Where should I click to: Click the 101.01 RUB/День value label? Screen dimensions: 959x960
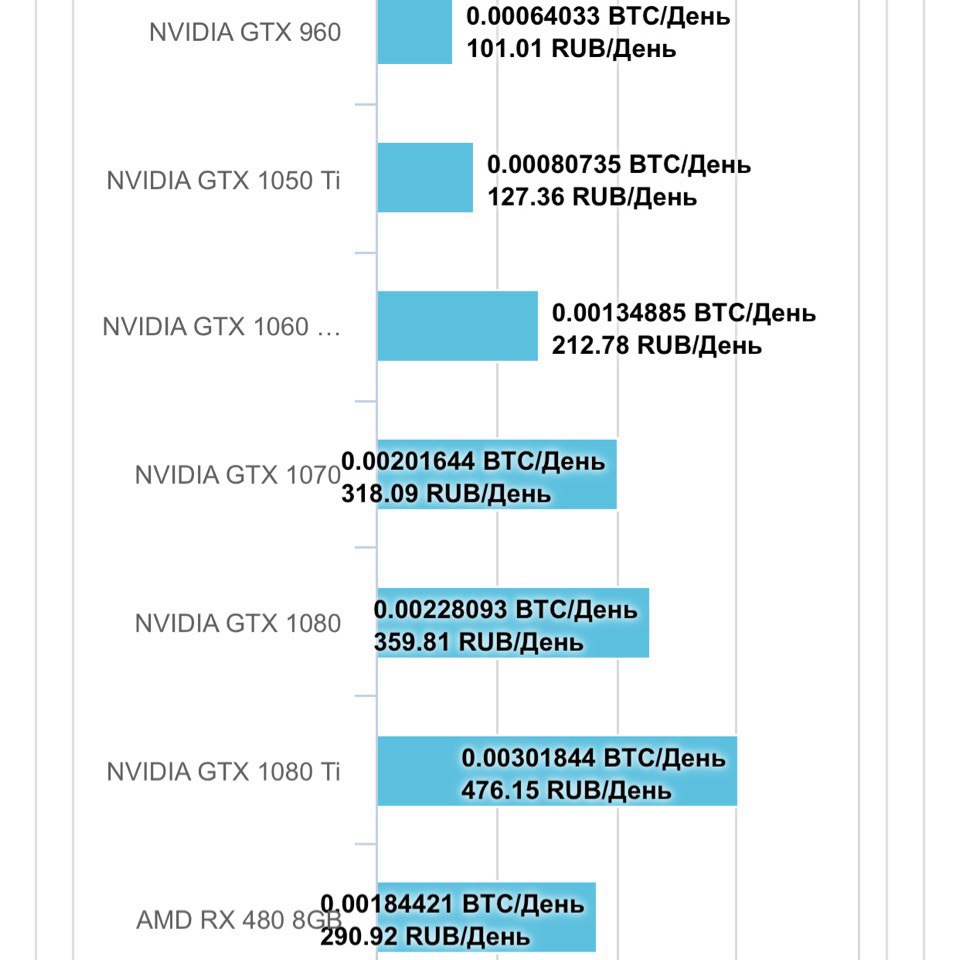571,48
